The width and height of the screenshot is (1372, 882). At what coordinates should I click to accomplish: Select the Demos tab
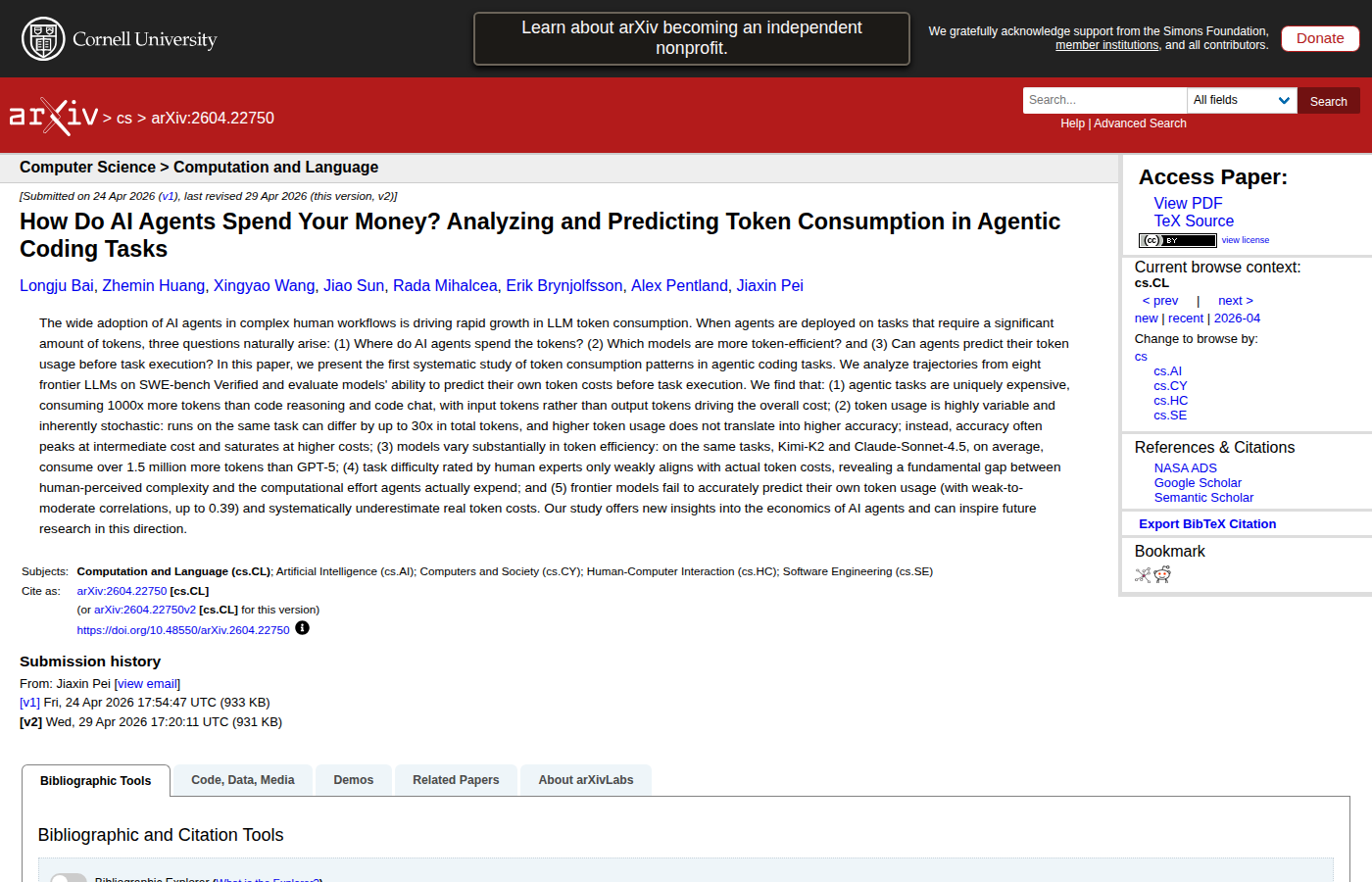point(354,780)
